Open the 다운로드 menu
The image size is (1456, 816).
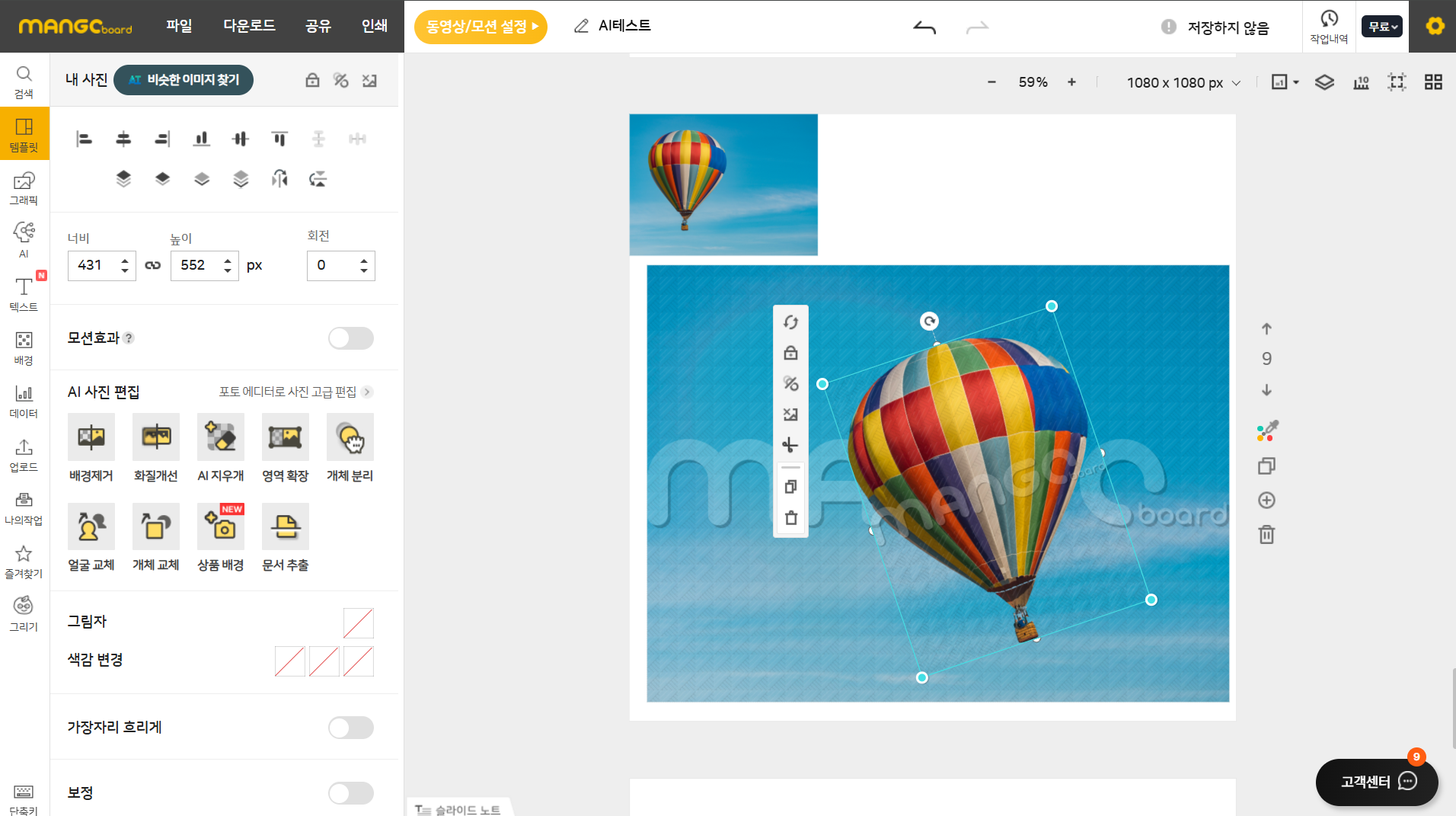249,26
